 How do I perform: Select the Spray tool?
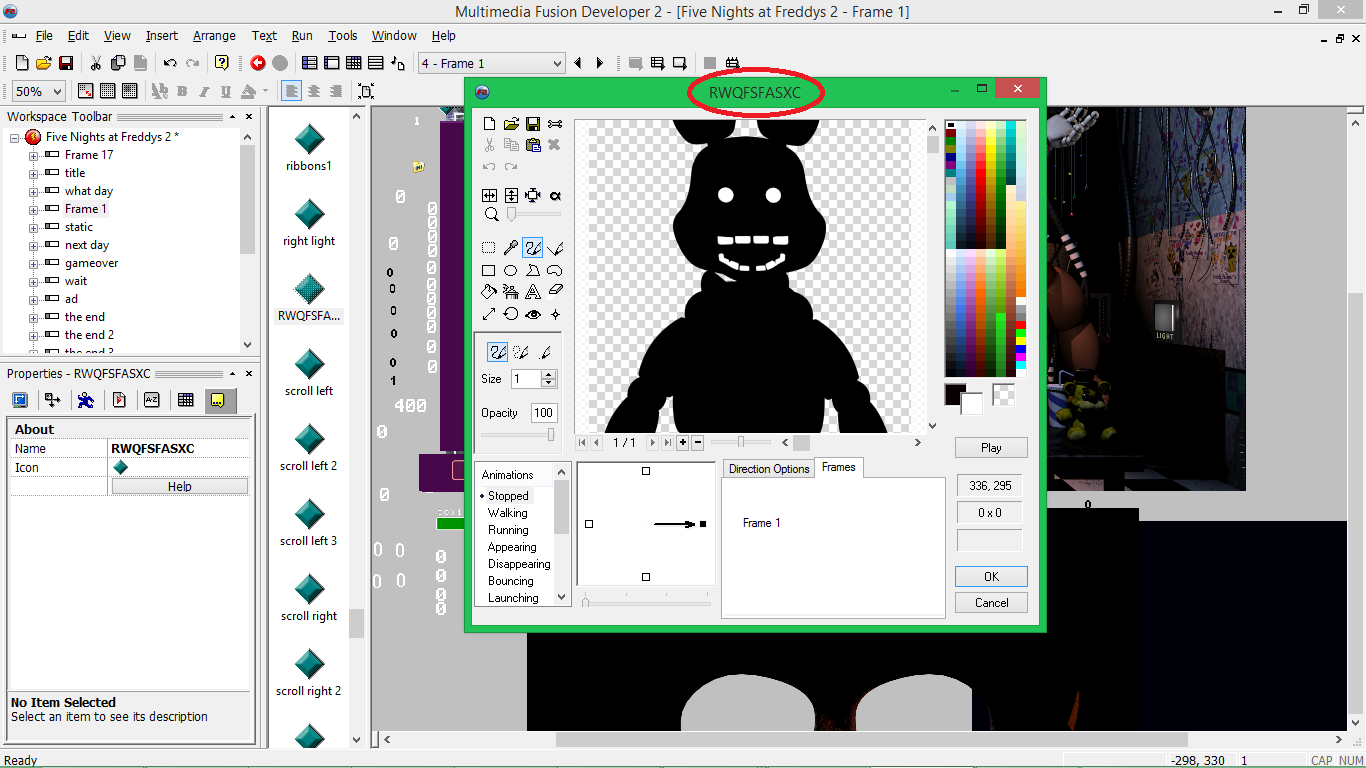(511, 292)
